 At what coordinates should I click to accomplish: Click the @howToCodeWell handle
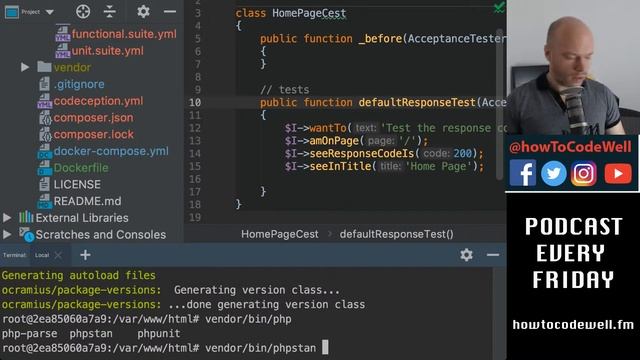[570, 147]
